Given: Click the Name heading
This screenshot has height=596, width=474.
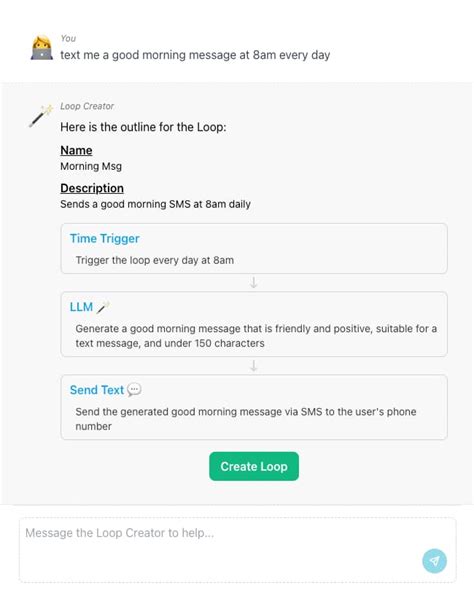Looking at the screenshot, I should (x=76, y=151).
